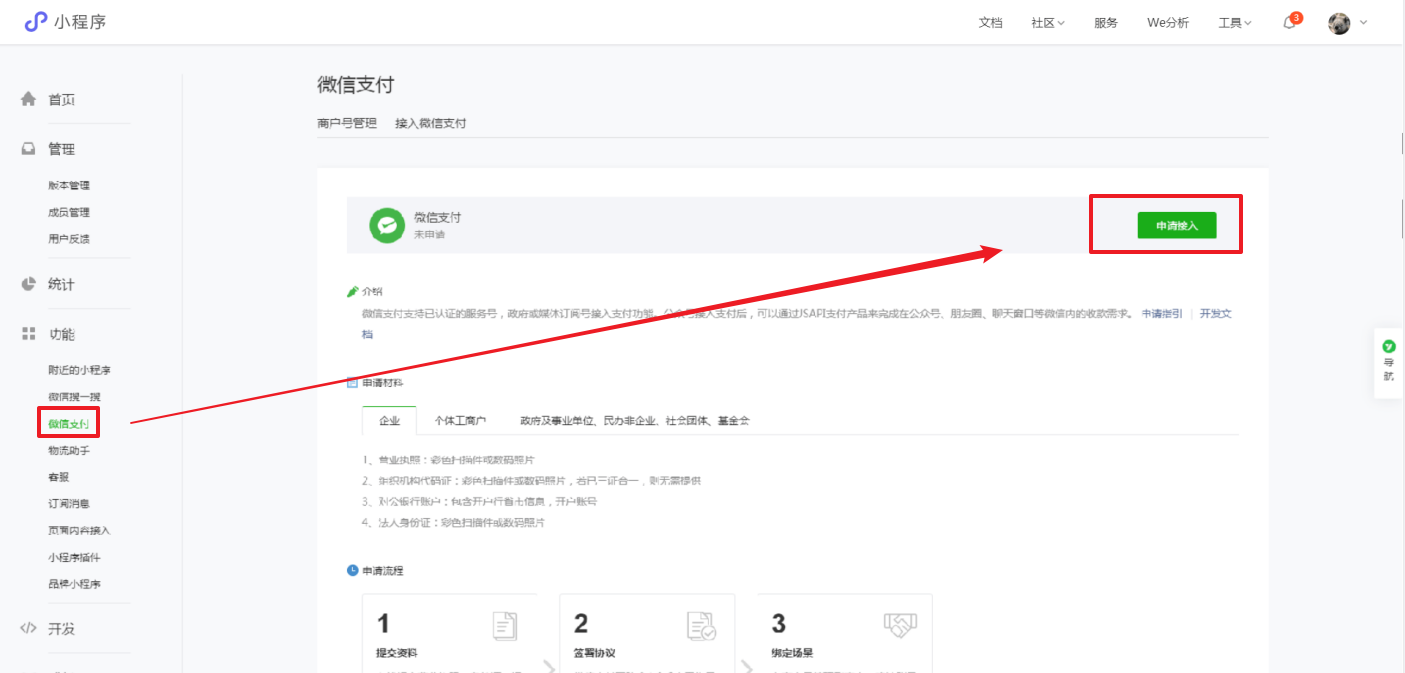Open 小程序插件 in sidebar
Viewport: 1405px width, 673px height.
(x=74, y=557)
